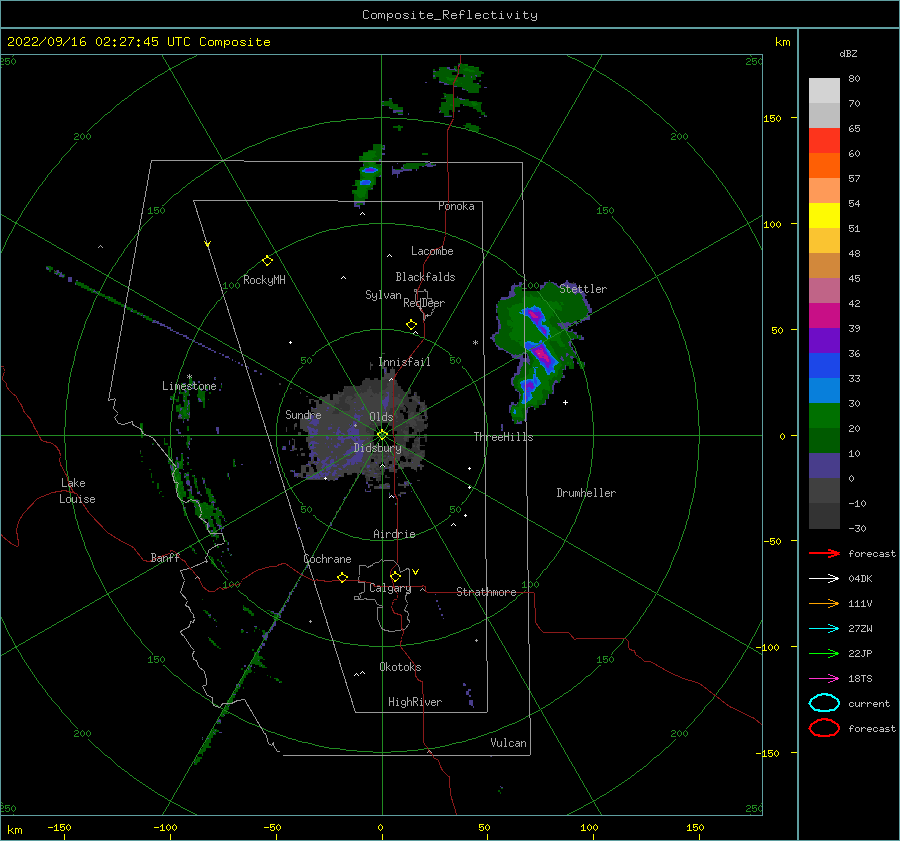Click the Blackfalds city label

(x=425, y=277)
